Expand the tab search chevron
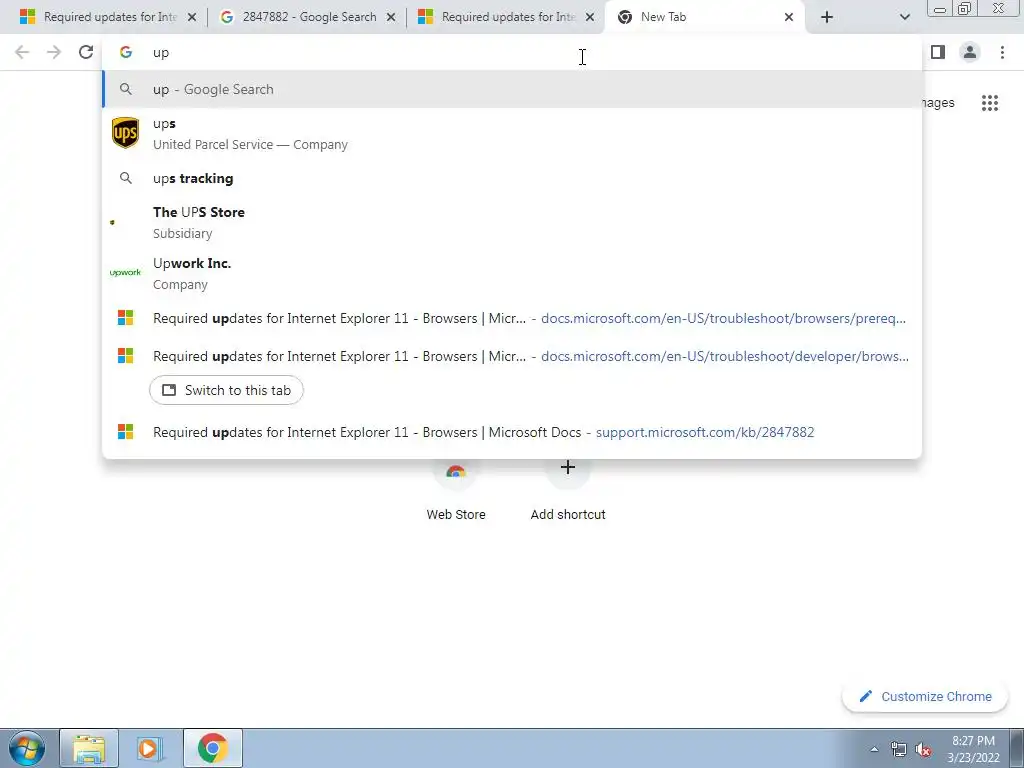This screenshot has height=768, width=1024. tap(904, 17)
